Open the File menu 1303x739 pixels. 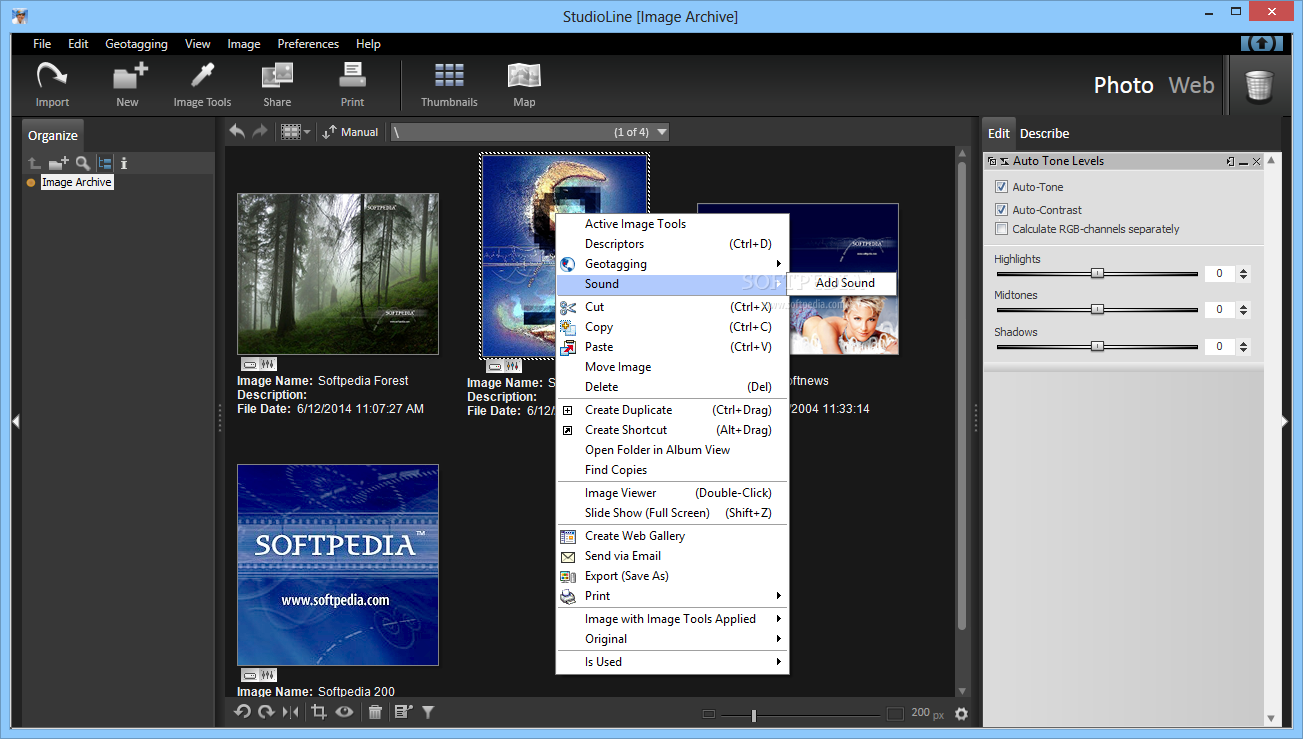(x=42, y=44)
